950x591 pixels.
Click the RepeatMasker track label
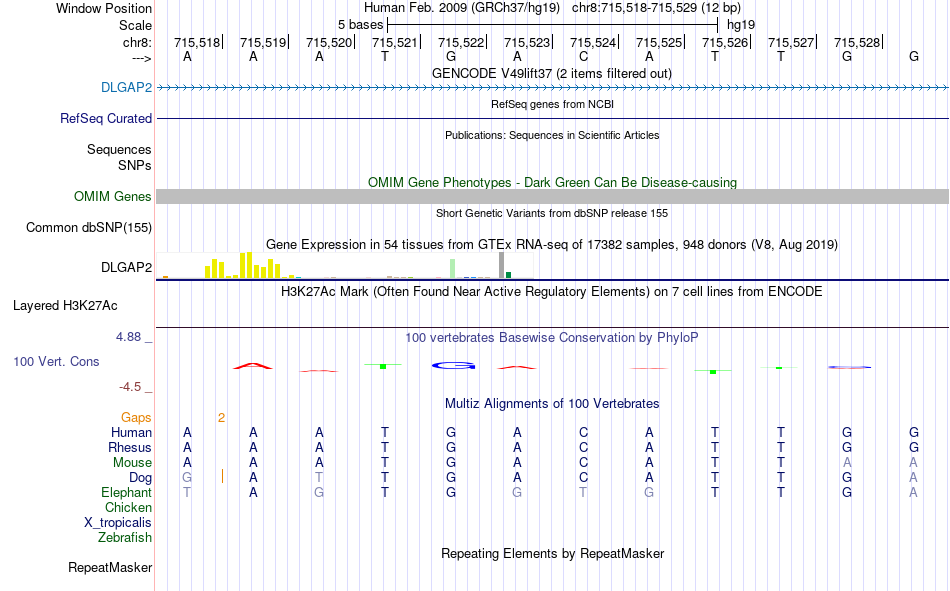click(x=110, y=567)
